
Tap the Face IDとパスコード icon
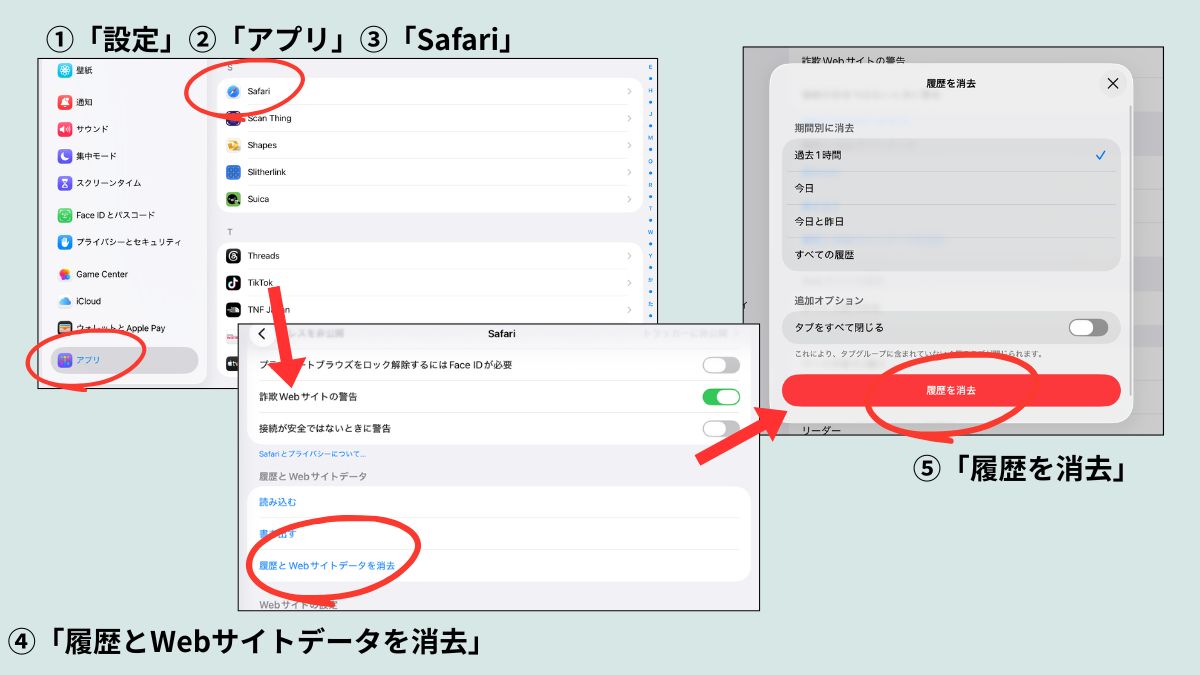(65, 215)
